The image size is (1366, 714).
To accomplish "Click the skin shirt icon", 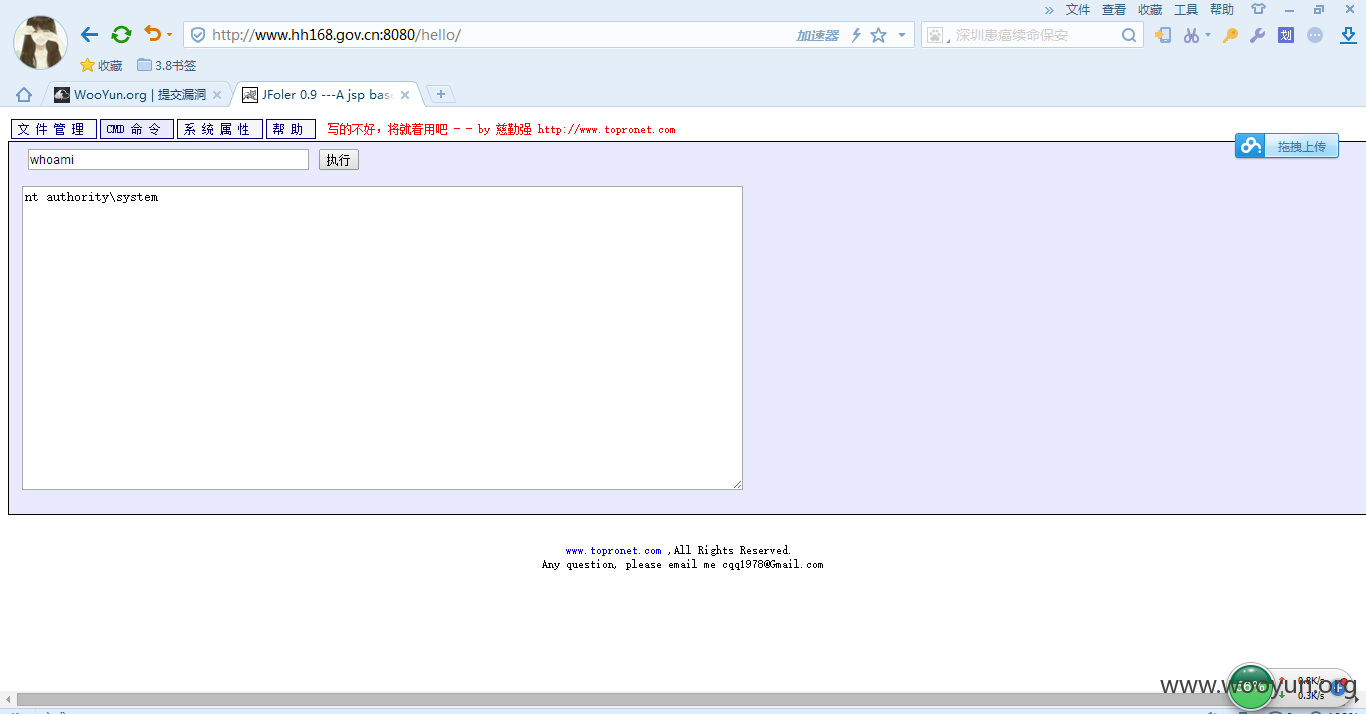I will [1258, 9].
